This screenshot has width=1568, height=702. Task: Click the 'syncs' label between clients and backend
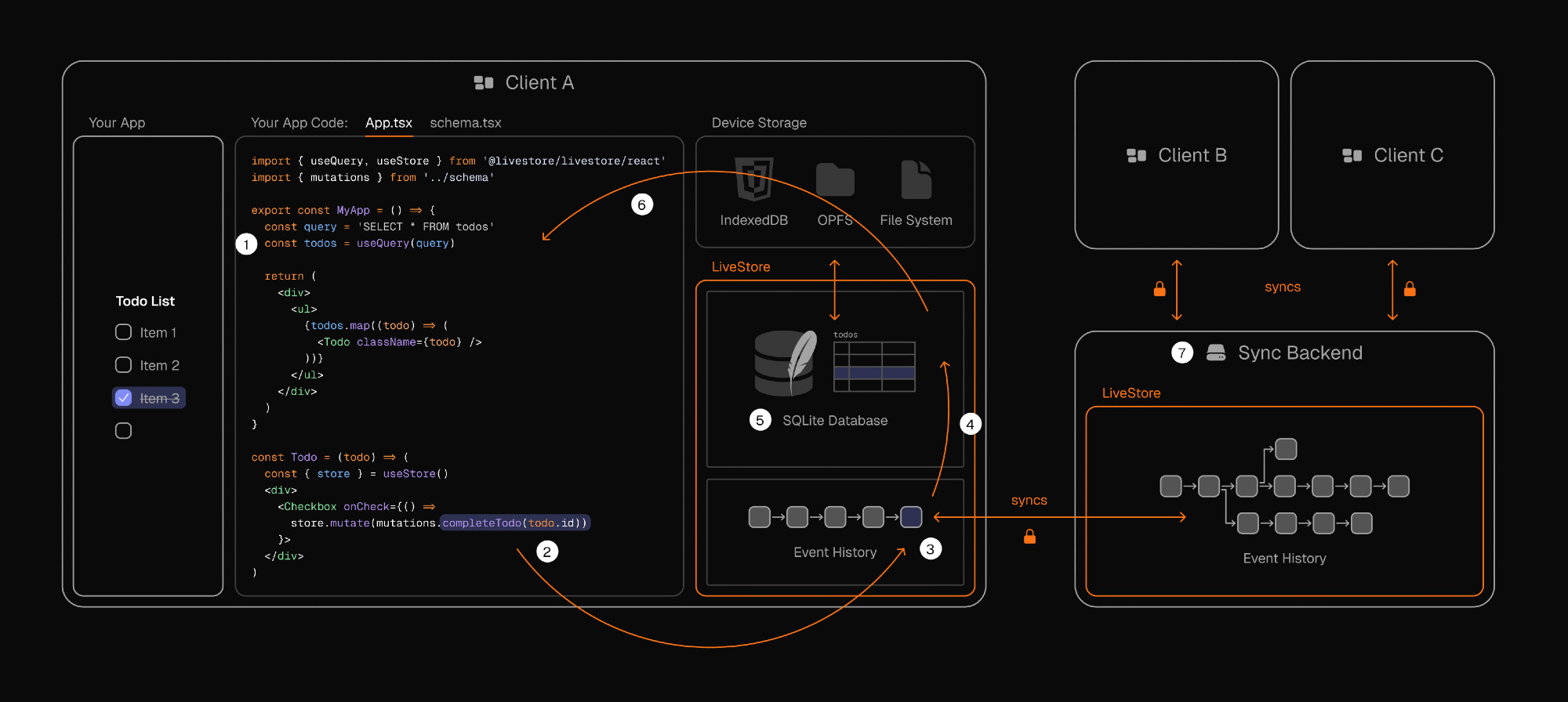tap(1283, 288)
